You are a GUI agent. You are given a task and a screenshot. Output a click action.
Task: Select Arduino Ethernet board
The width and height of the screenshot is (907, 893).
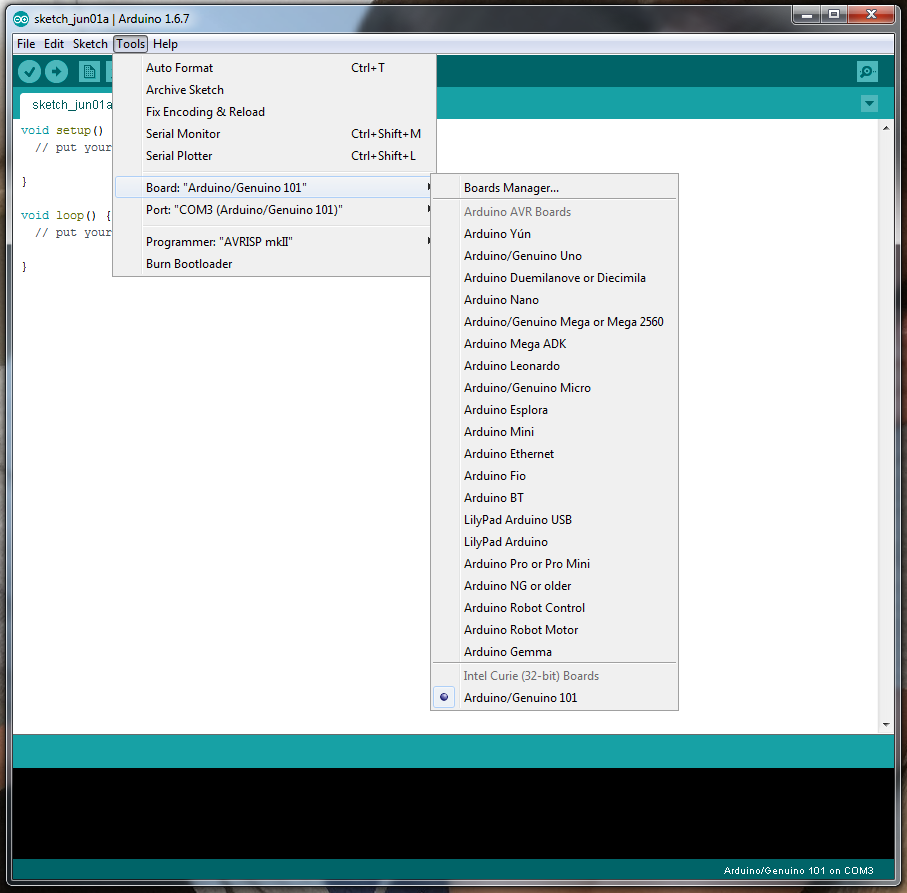[x=554, y=453]
